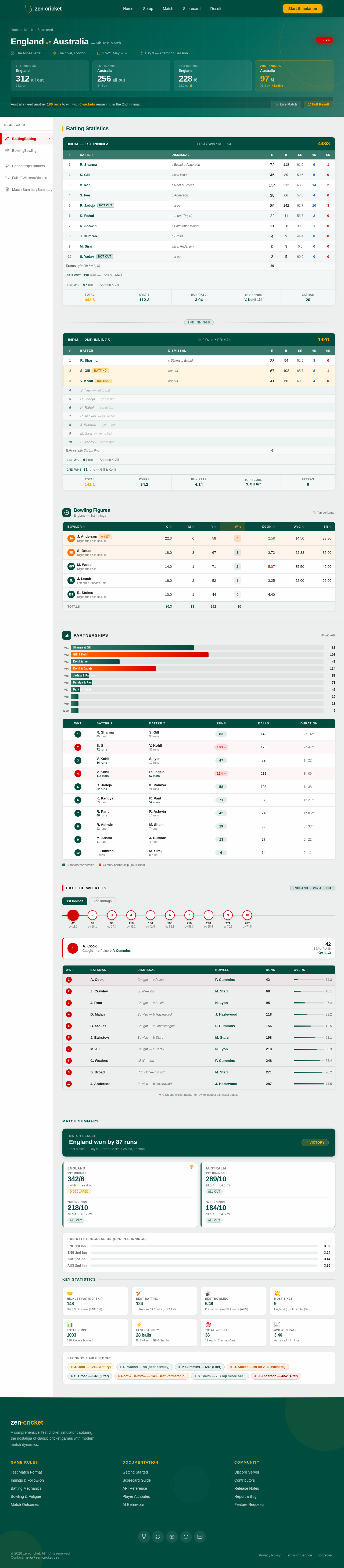Viewport: 344px width, 1568px height.
Task: Click the Batting icon in the sidebar
Action: (x=7, y=139)
